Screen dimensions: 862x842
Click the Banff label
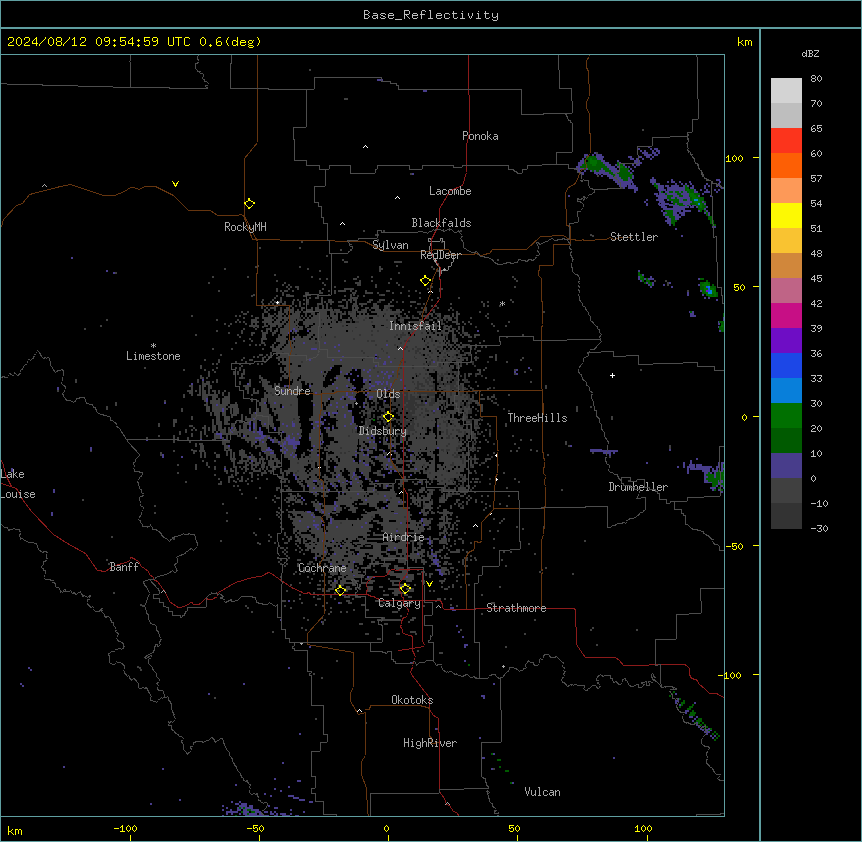click(124, 567)
